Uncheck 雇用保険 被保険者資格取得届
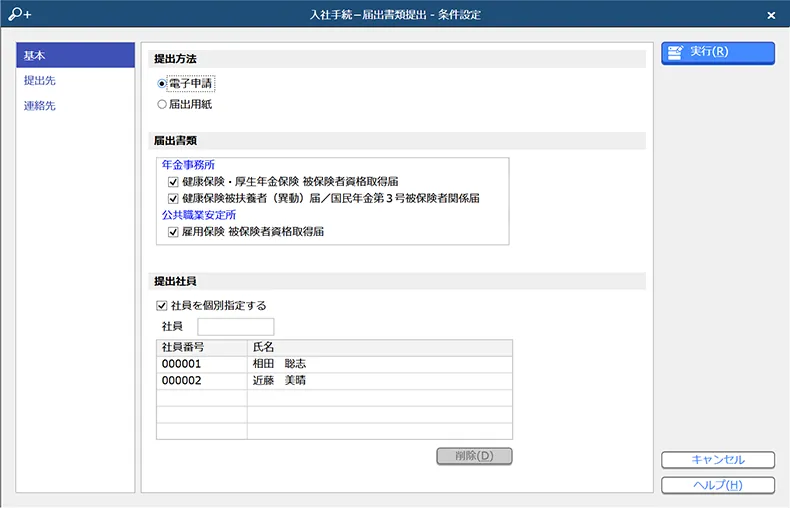The image size is (790, 508). (x=173, y=232)
